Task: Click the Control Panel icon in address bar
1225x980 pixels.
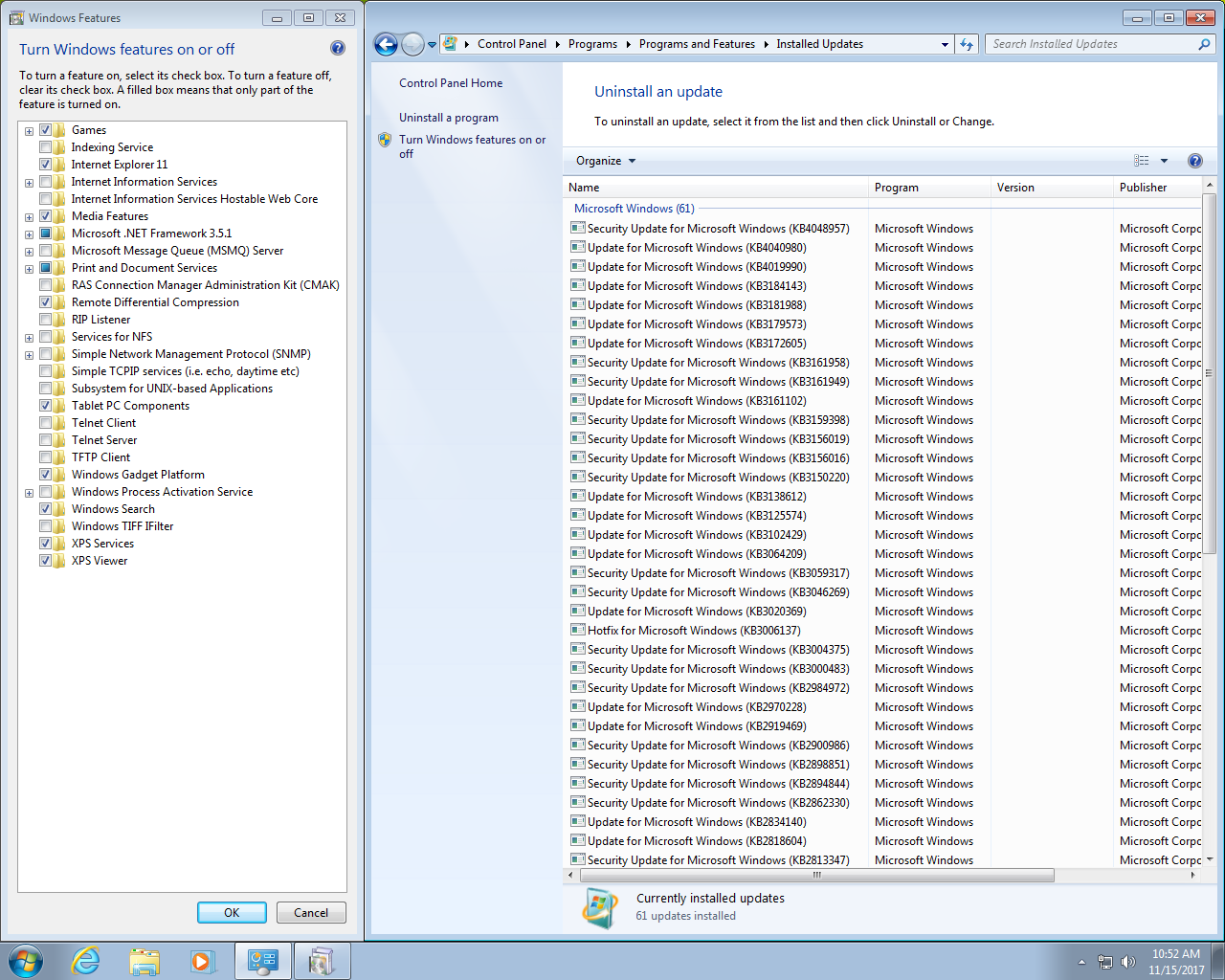Action: click(450, 44)
